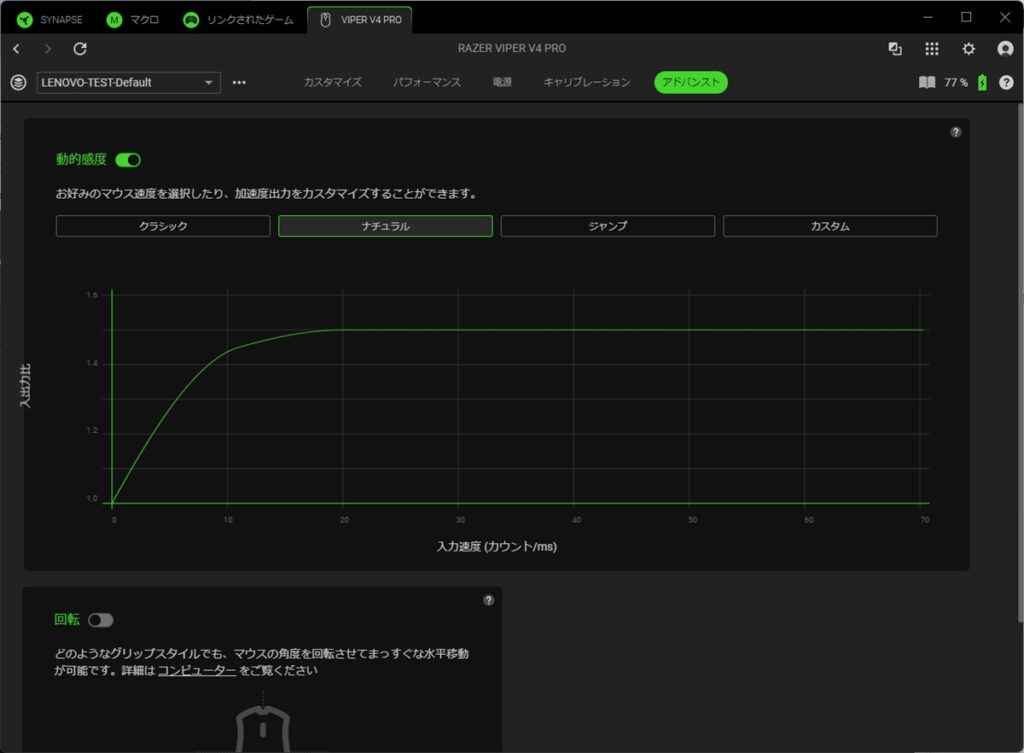Viewport: 1024px width, 753px height.
Task: Click help icon in dynamic sensitivity panel
Action: click(x=955, y=132)
